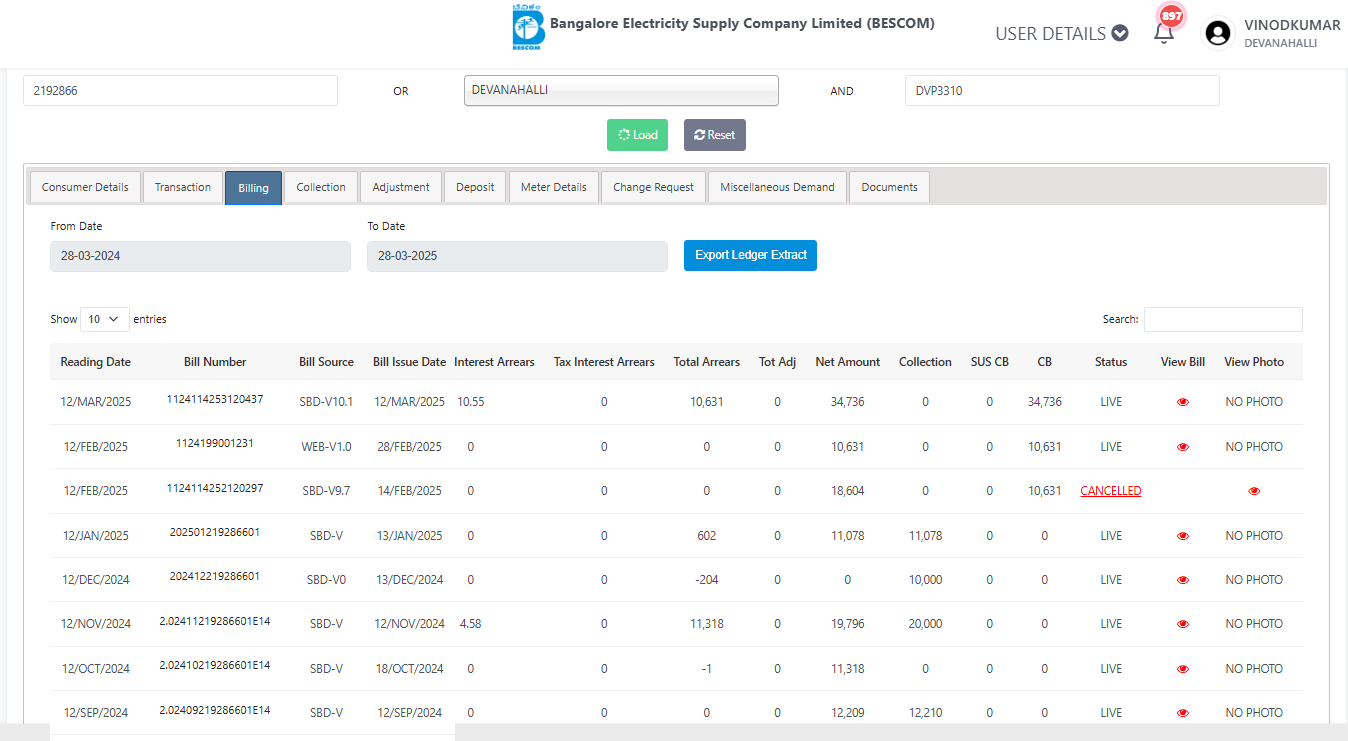
Task: Sort by Bill Number column header
Action: tap(215, 362)
